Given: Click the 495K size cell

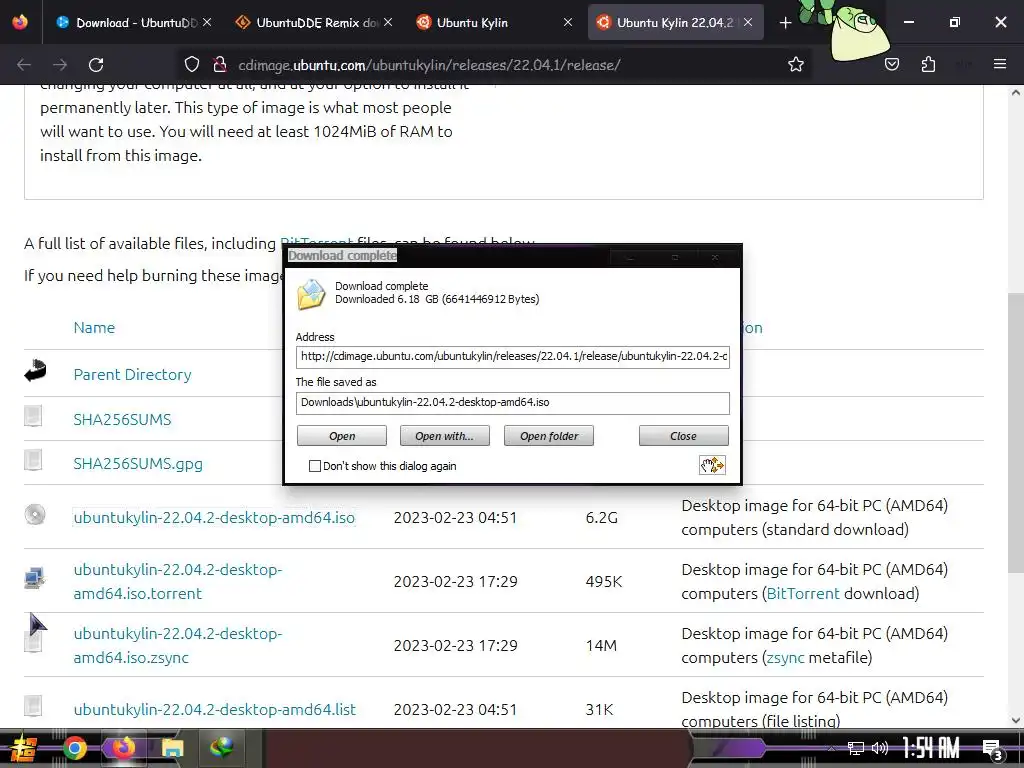Looking at the screenshot, I should pos(603,581).
